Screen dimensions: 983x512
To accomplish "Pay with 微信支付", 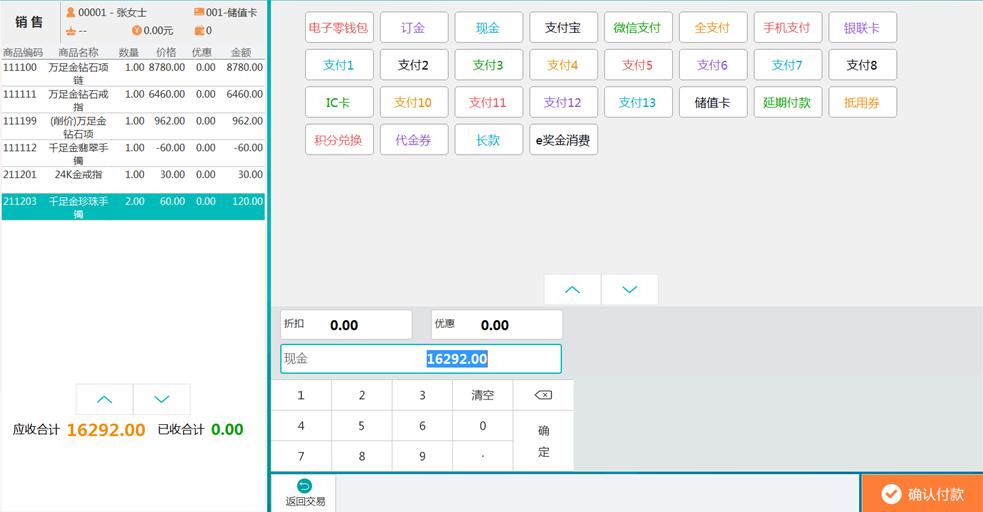I will pyautogui.click(x=638, y=28).
